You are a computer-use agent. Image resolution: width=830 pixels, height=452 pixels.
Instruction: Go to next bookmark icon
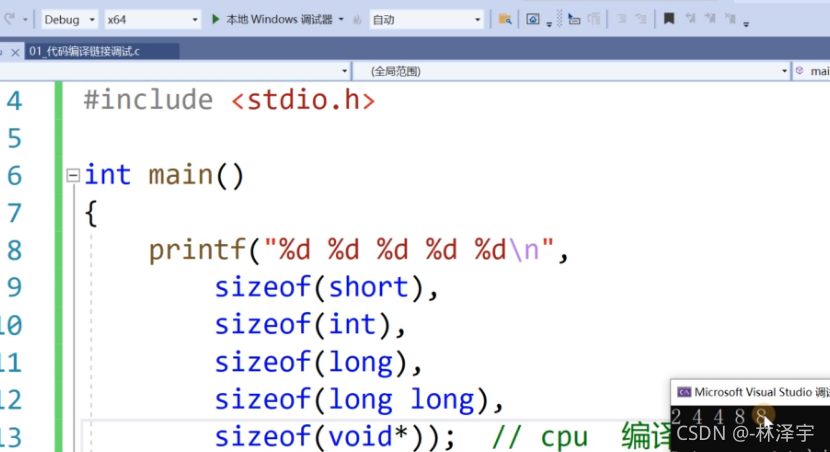pos(710,19)
